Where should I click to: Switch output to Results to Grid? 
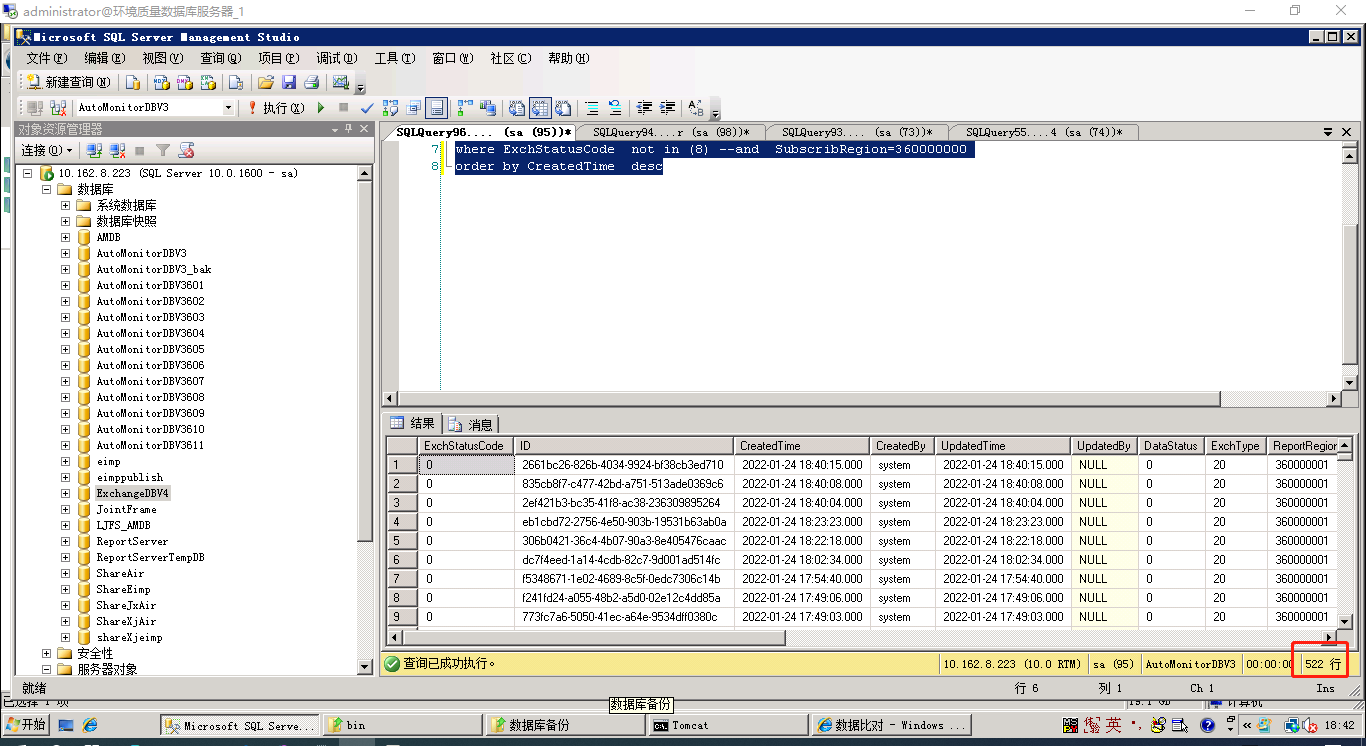pyautogui.click(x=540, y=107)
